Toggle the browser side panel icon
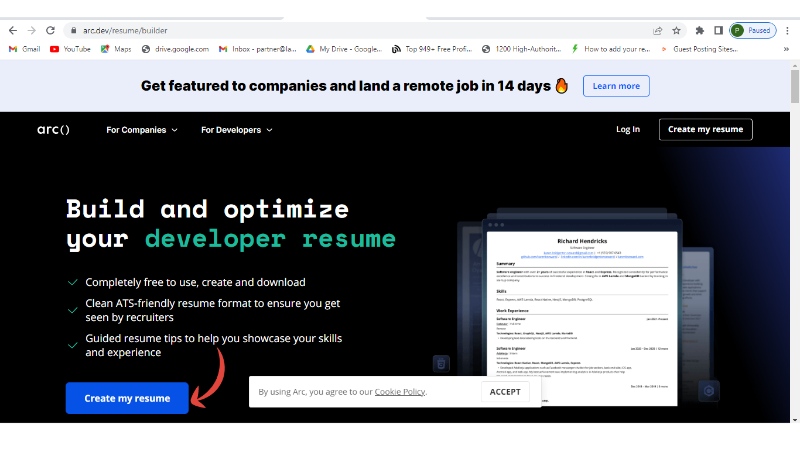800x449 pixels. point(718,30)
